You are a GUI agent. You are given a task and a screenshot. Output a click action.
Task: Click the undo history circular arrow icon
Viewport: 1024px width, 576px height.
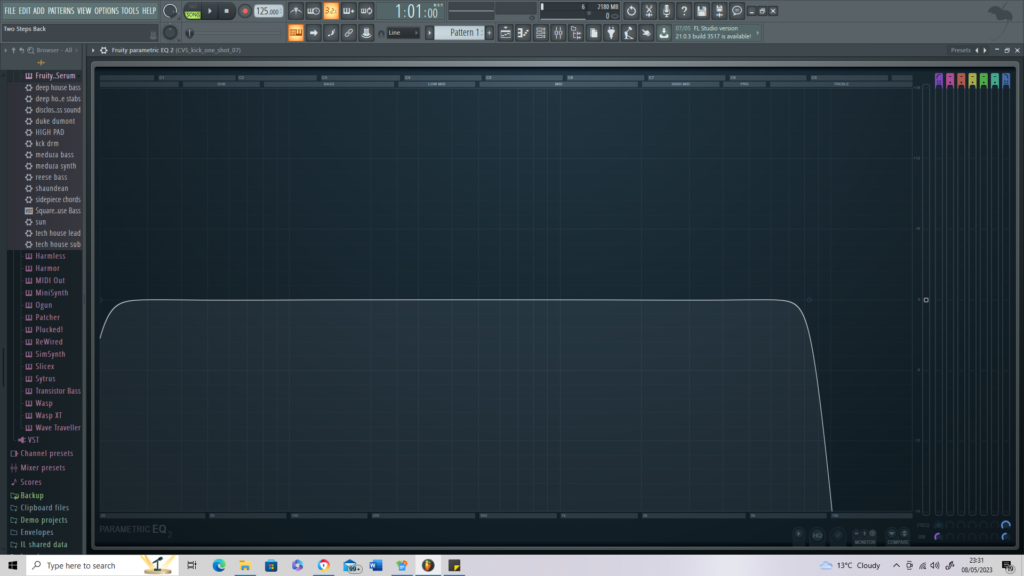631,10
